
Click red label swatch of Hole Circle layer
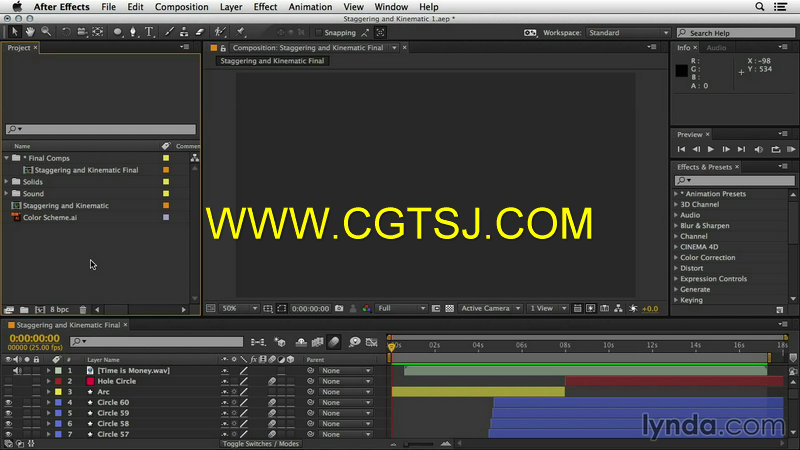coord(58,381)
